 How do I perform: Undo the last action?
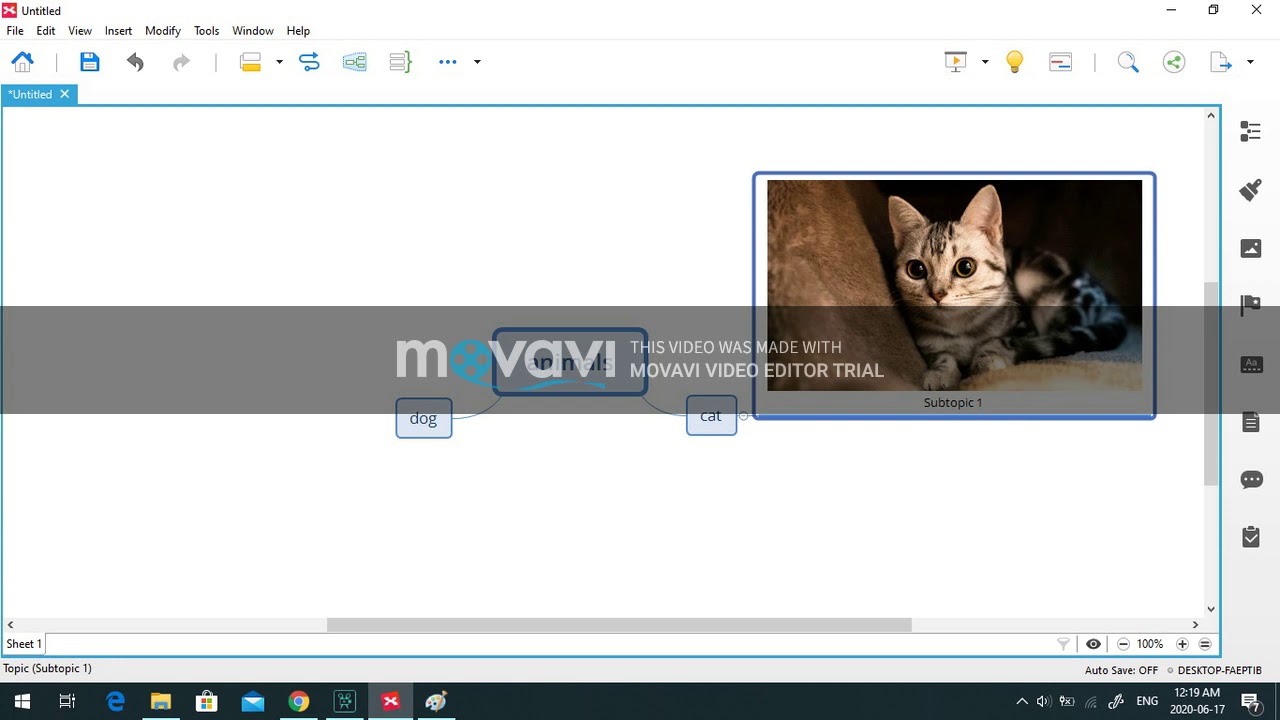tap(135, 62)
